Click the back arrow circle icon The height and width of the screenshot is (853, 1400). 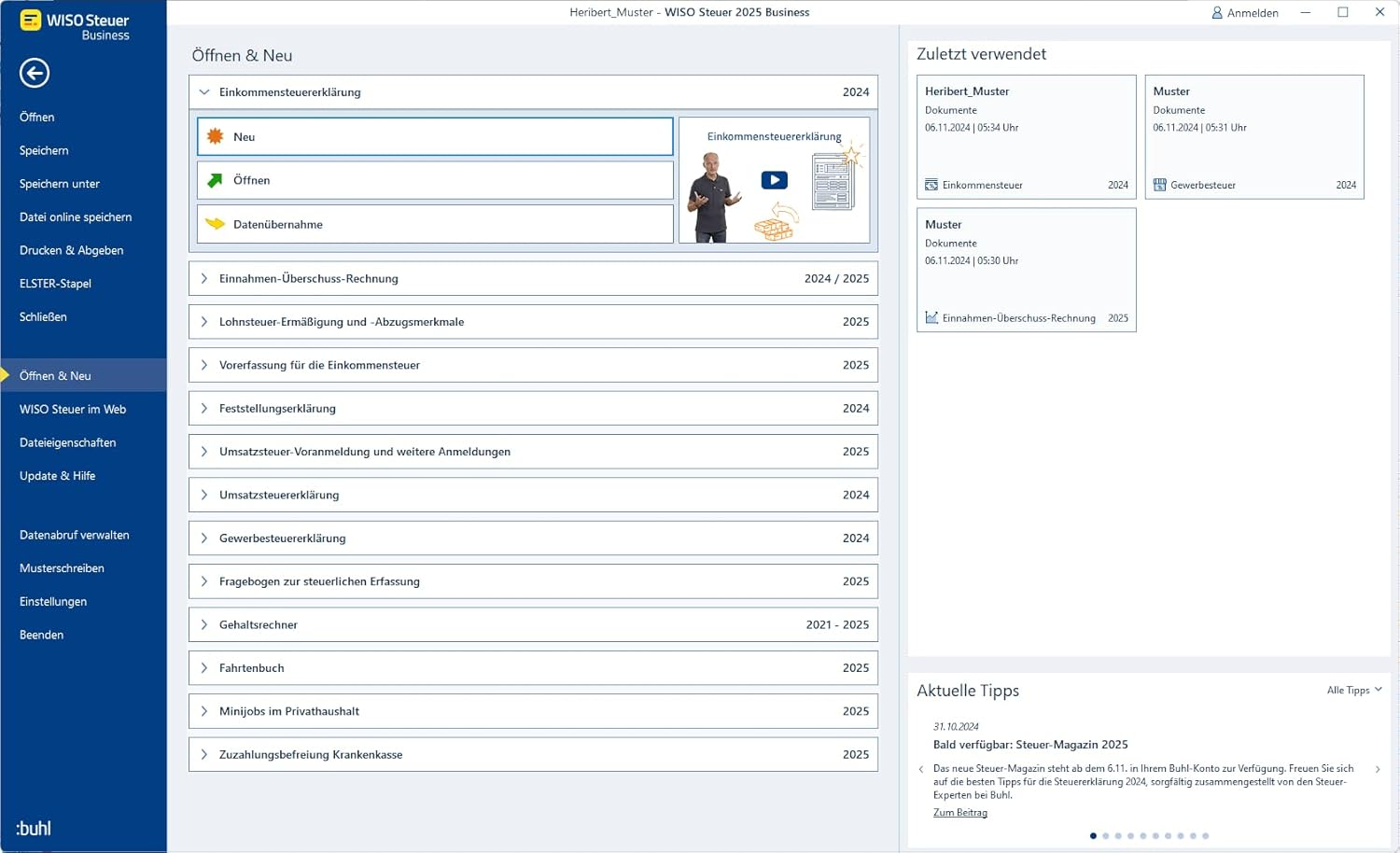35,73
